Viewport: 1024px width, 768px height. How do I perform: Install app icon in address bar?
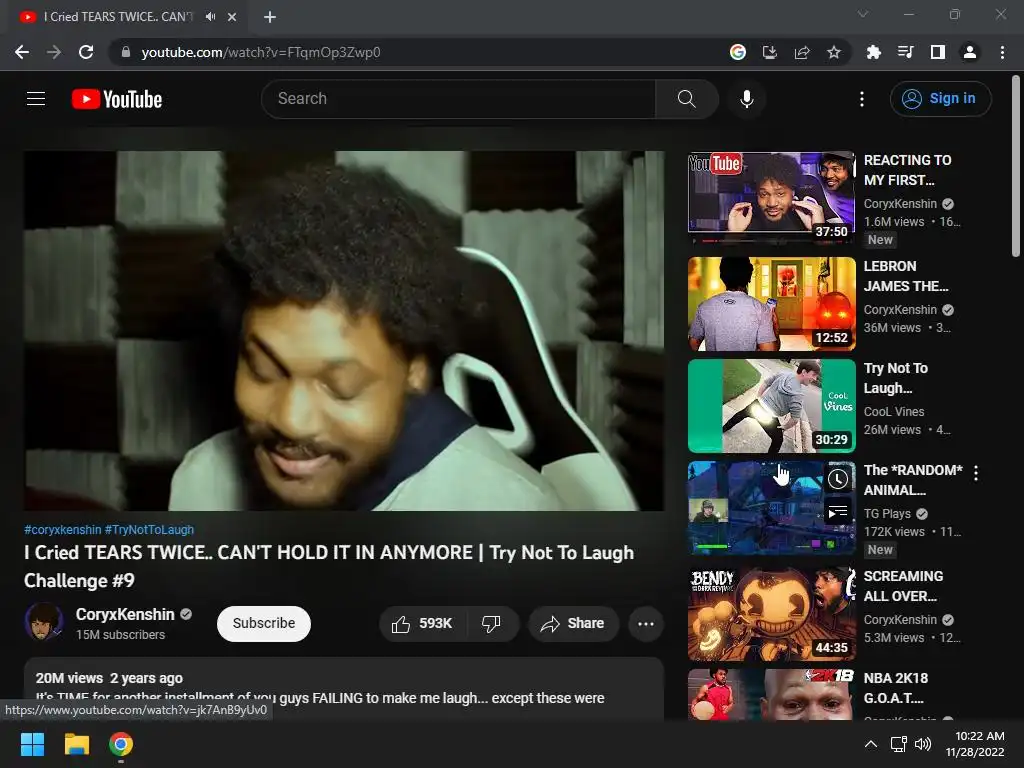[770, 52]
